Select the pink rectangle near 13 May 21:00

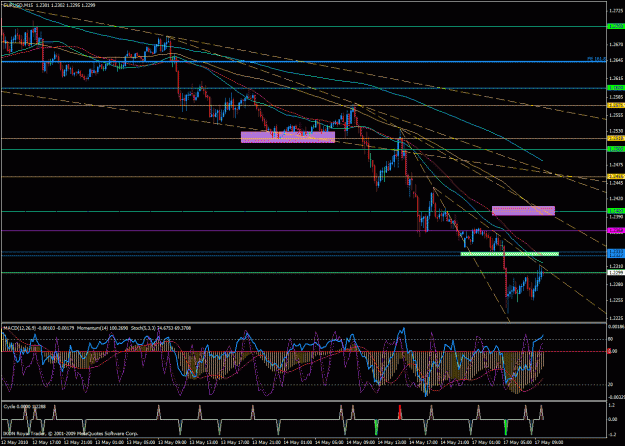click(x=288, y=137)
